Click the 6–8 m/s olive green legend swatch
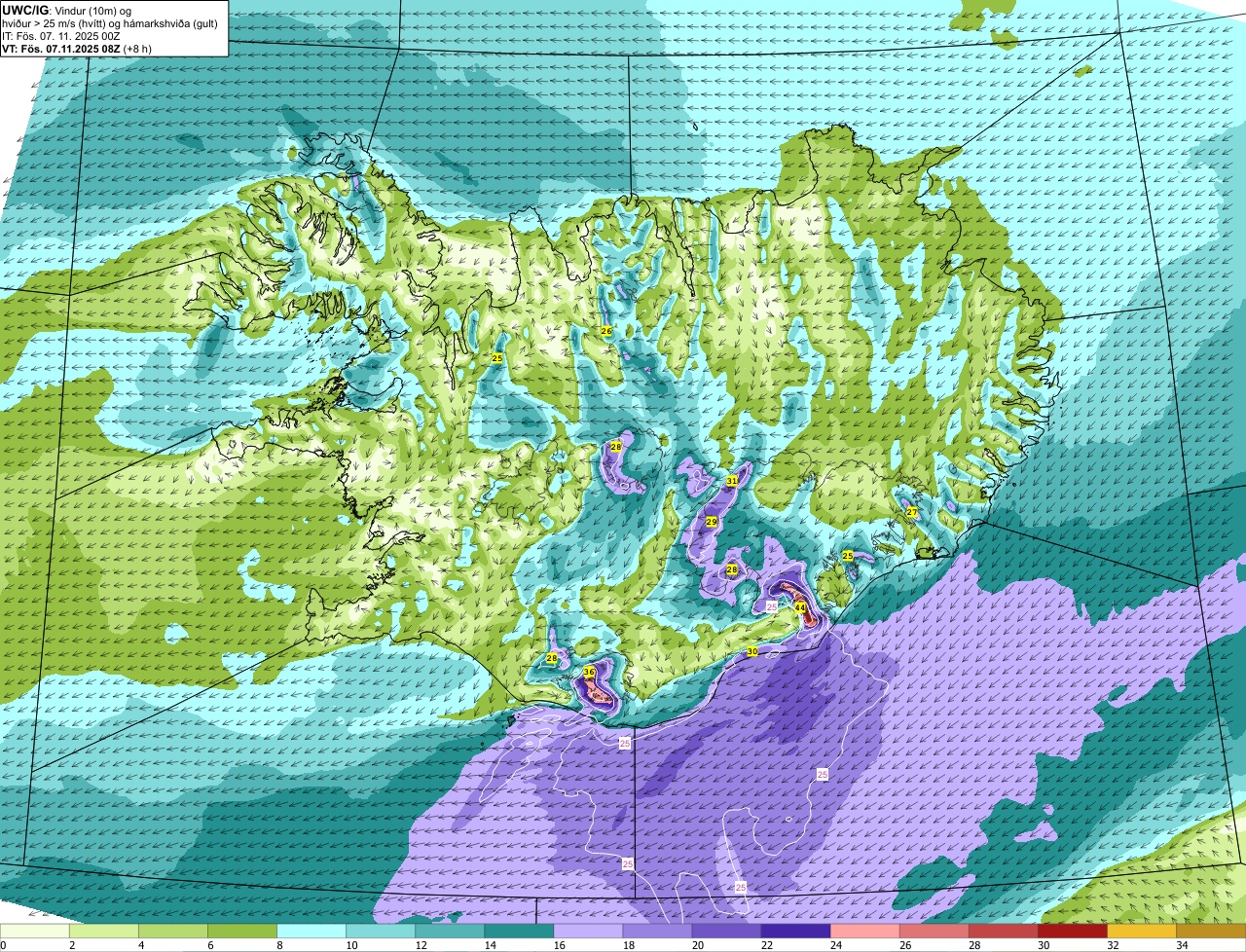Screen dimensions: 1246x952 tap(242, 931)
